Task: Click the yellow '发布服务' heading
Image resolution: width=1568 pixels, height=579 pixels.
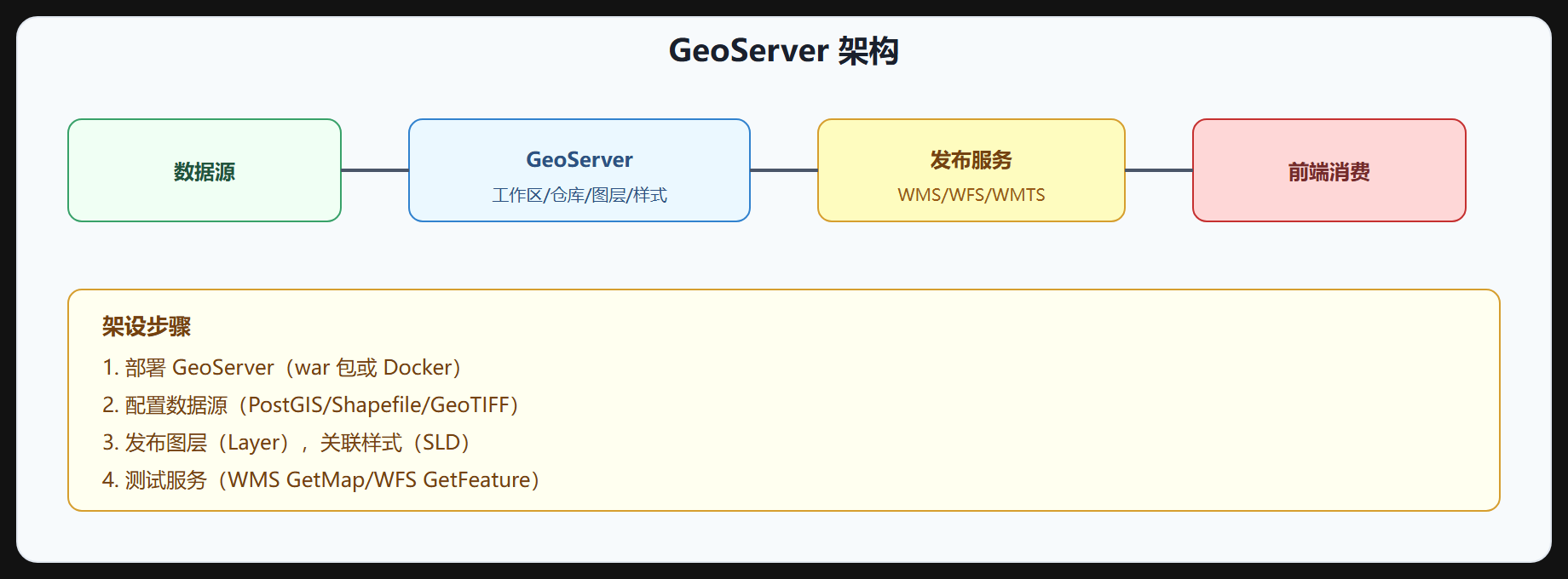Action: tap(971, 160)
